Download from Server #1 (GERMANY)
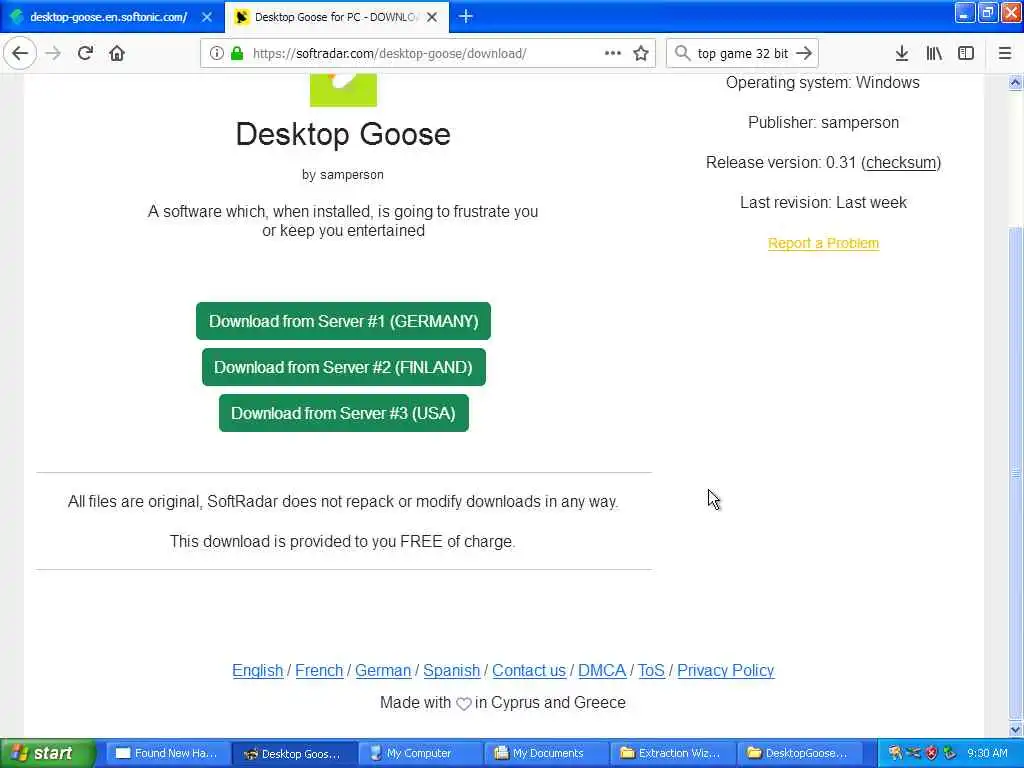 coord(344,321)
